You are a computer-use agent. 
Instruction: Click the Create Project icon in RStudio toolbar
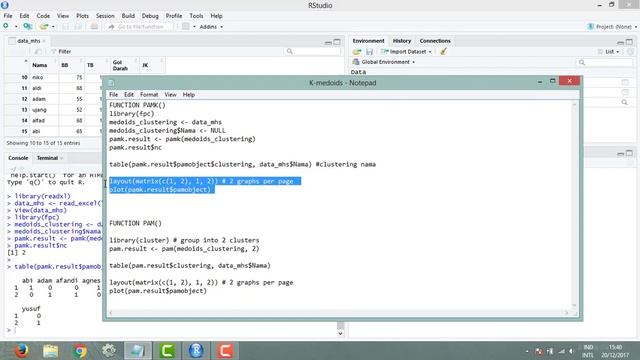[28, 27]
